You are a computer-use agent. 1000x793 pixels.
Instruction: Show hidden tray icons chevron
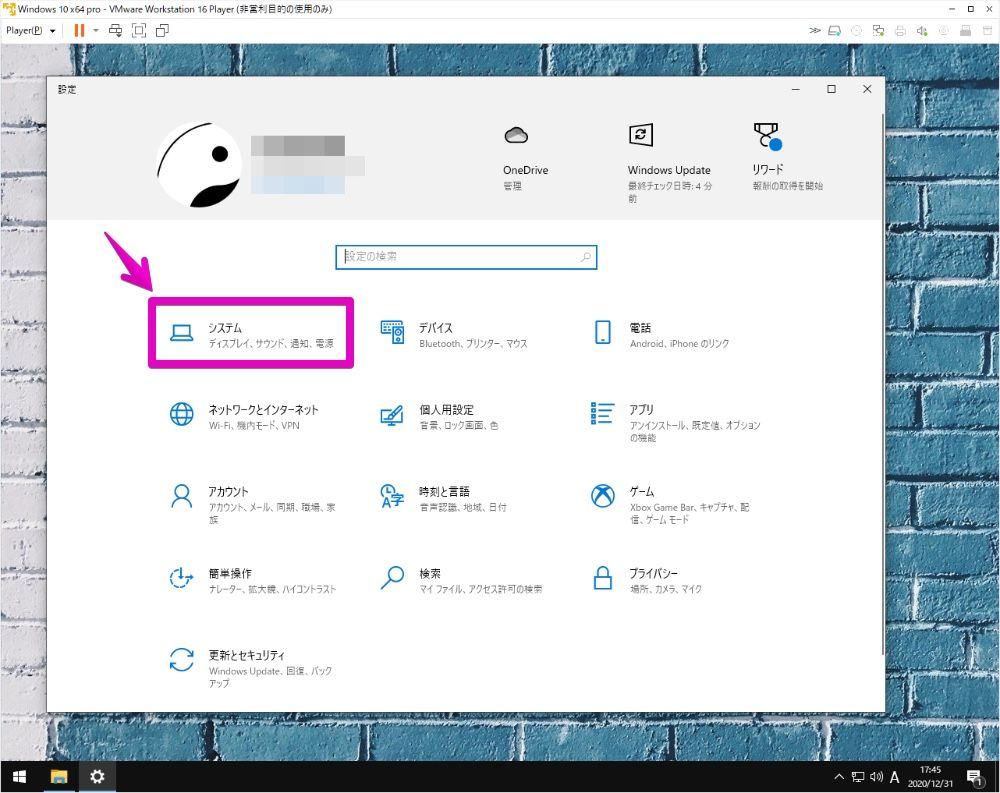coord(839,777)
